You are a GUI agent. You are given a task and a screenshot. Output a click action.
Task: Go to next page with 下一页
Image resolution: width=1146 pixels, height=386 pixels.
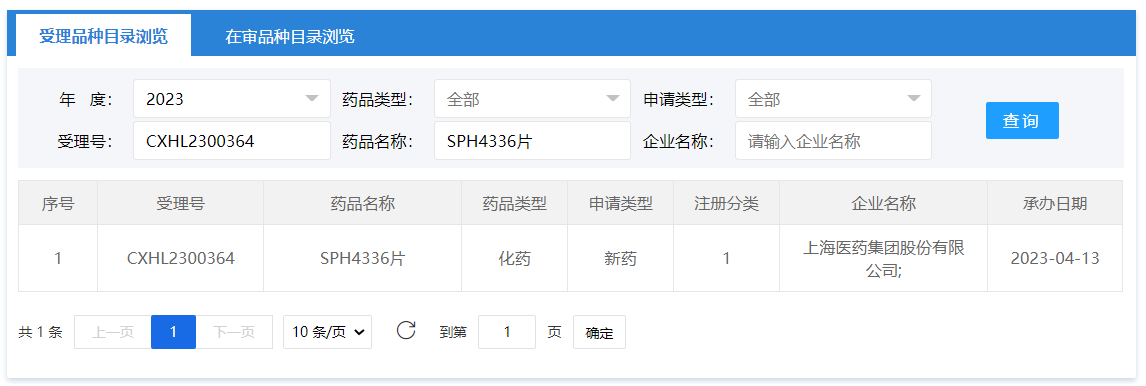tap(234, 332)
